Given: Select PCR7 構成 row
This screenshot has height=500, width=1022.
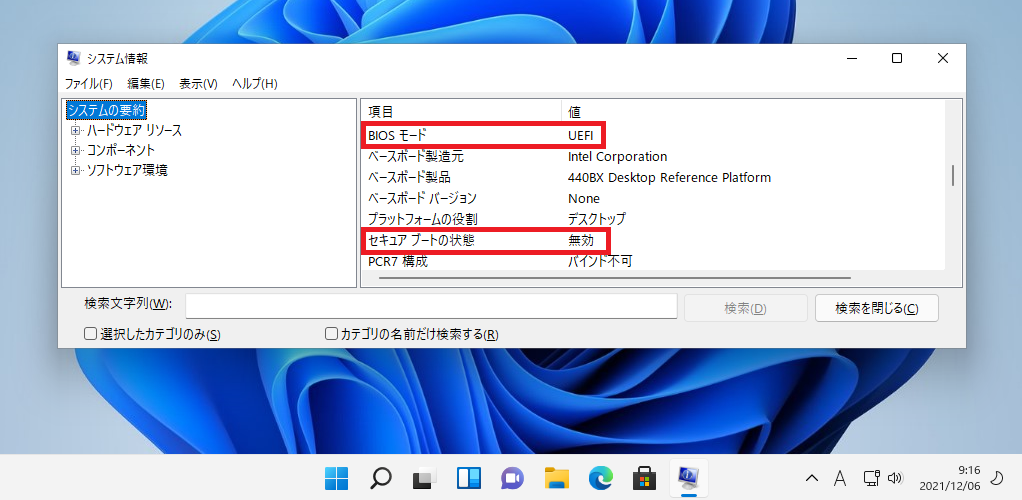Looking at the screenshot, I should coord(652,261).
